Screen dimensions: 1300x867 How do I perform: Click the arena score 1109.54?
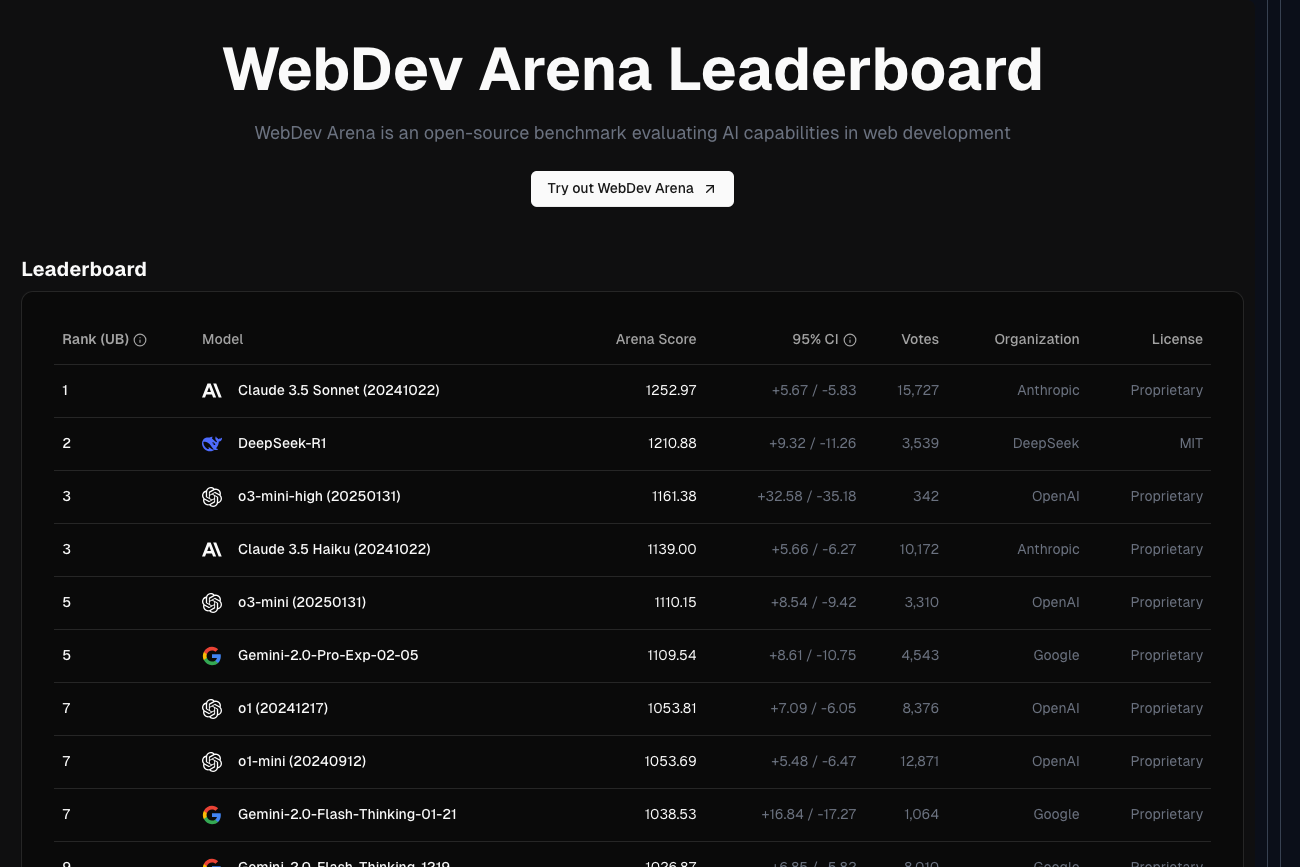click(x=672, y=656)
